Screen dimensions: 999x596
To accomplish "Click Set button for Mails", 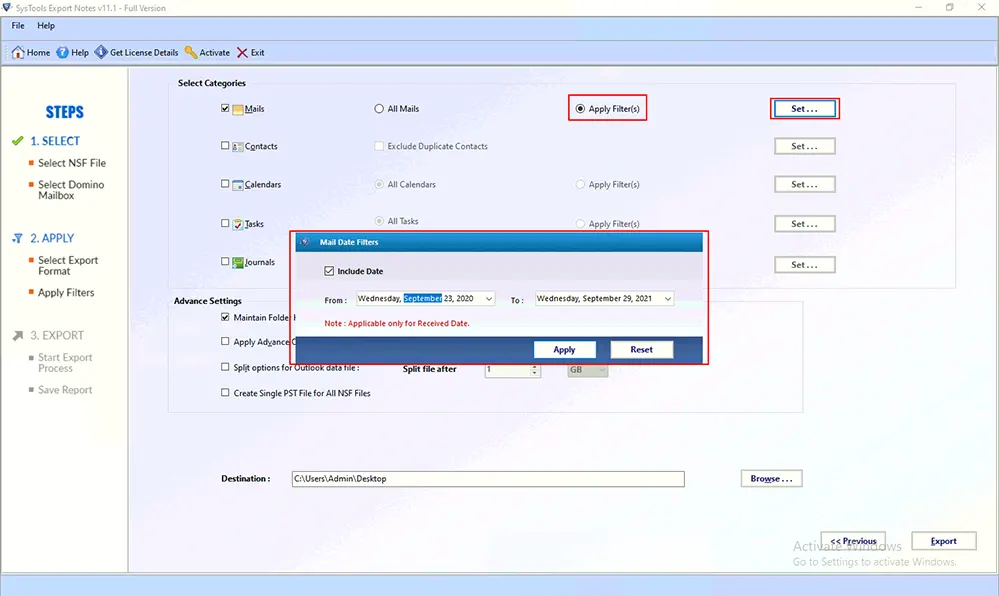I will click(805, 109).
